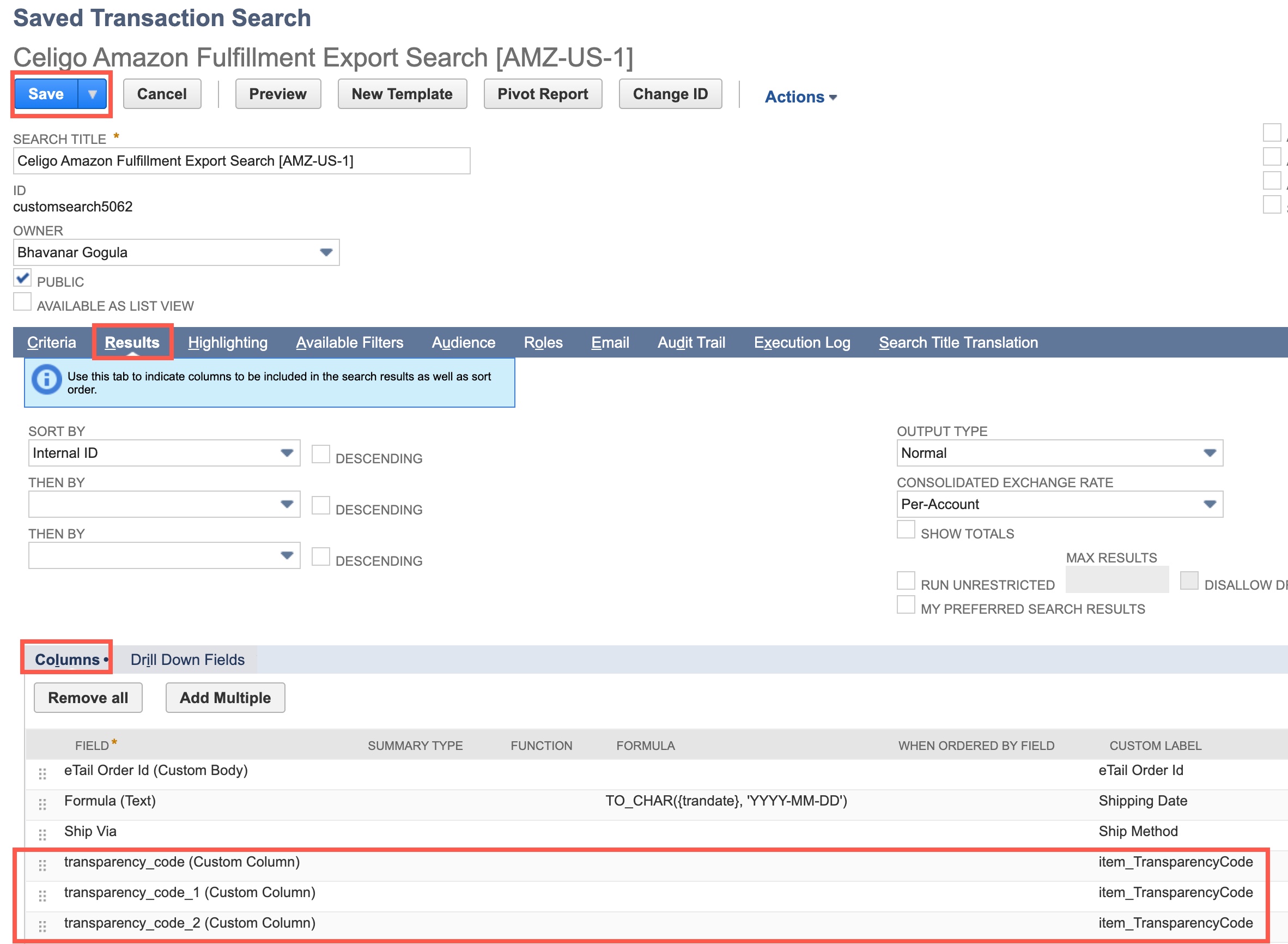Enable My Preferred Search Results checkbox
This screenshot has width=1288, height=944.
coord(906,604)
